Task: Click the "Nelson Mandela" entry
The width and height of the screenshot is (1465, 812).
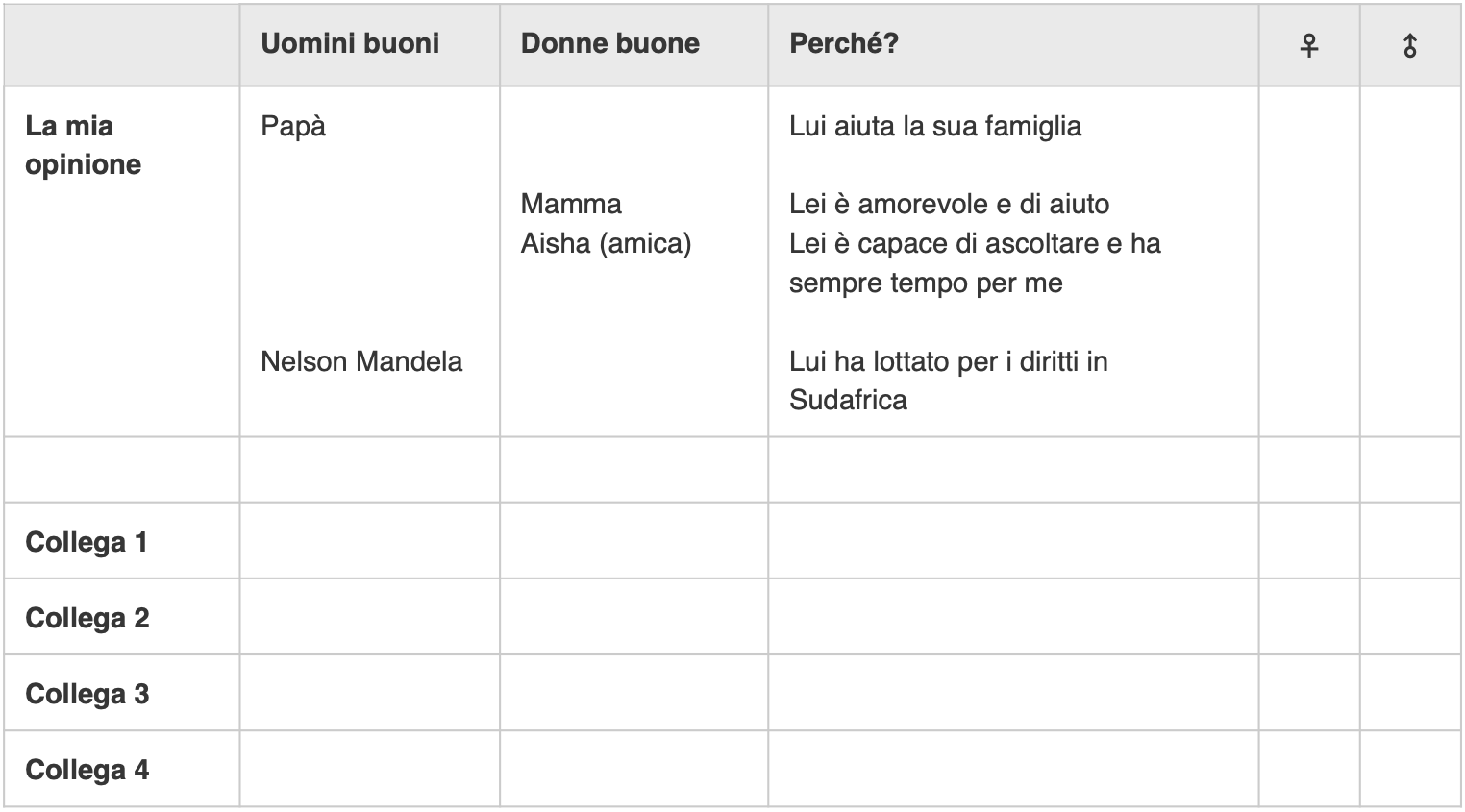Action: coord(361,361)
